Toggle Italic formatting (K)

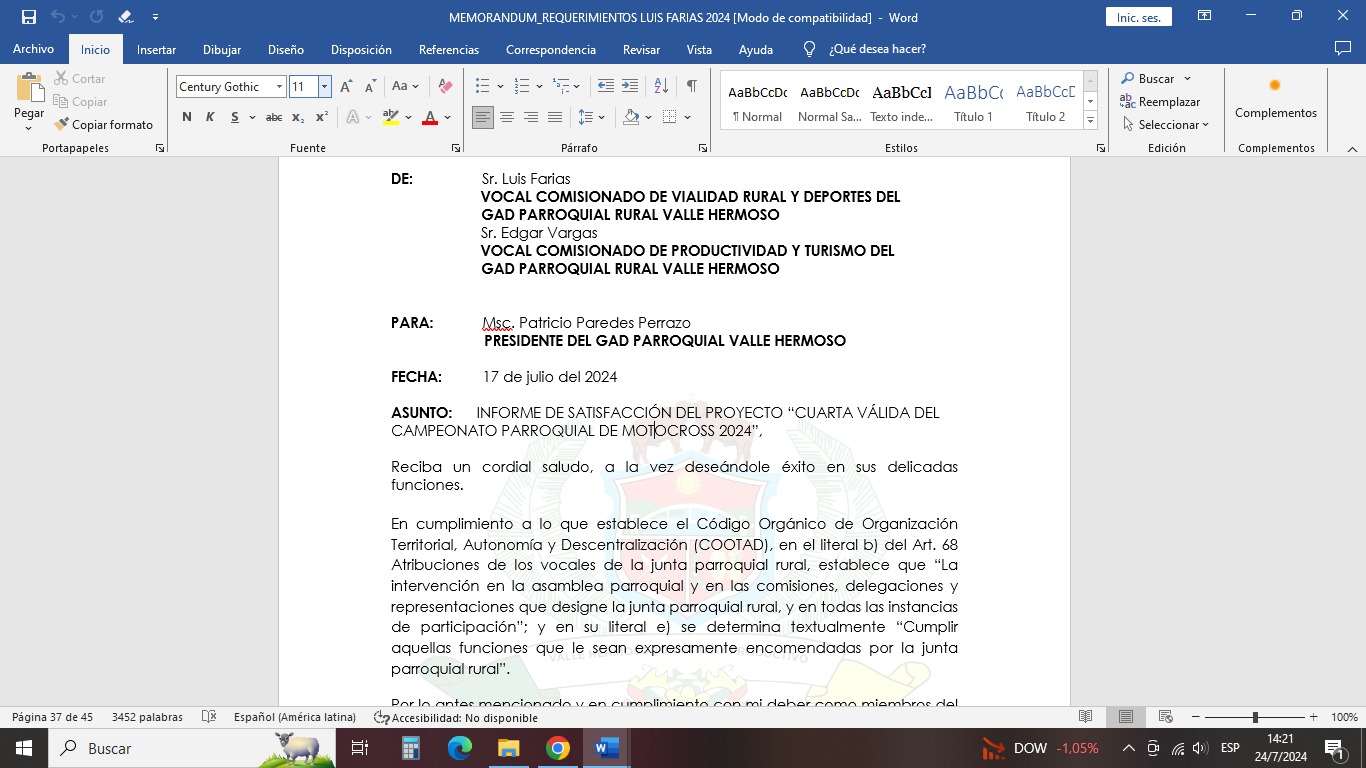(x=210, y=118)
